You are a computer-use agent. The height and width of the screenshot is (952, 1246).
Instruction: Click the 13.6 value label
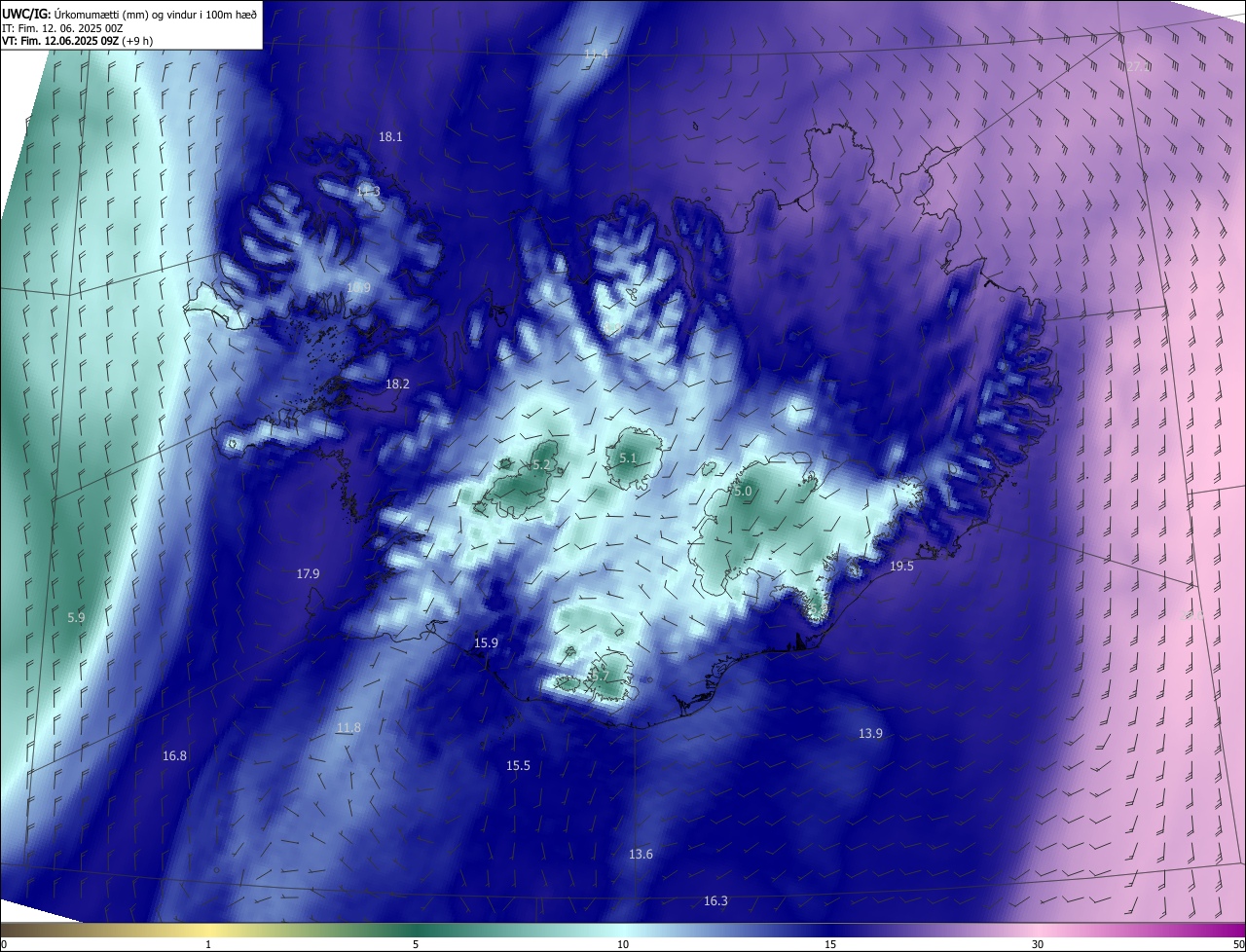[x=641, y=855]
